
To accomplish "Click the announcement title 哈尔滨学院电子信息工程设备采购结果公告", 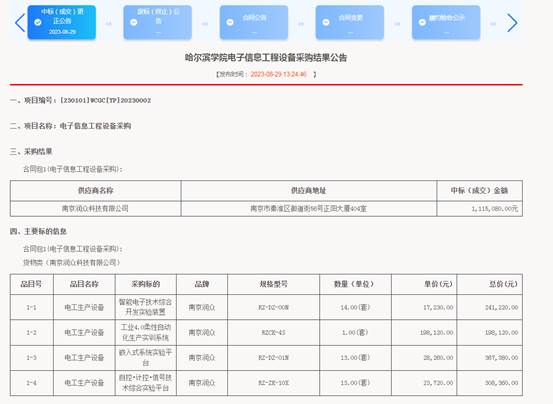I will tap(266, 57).
